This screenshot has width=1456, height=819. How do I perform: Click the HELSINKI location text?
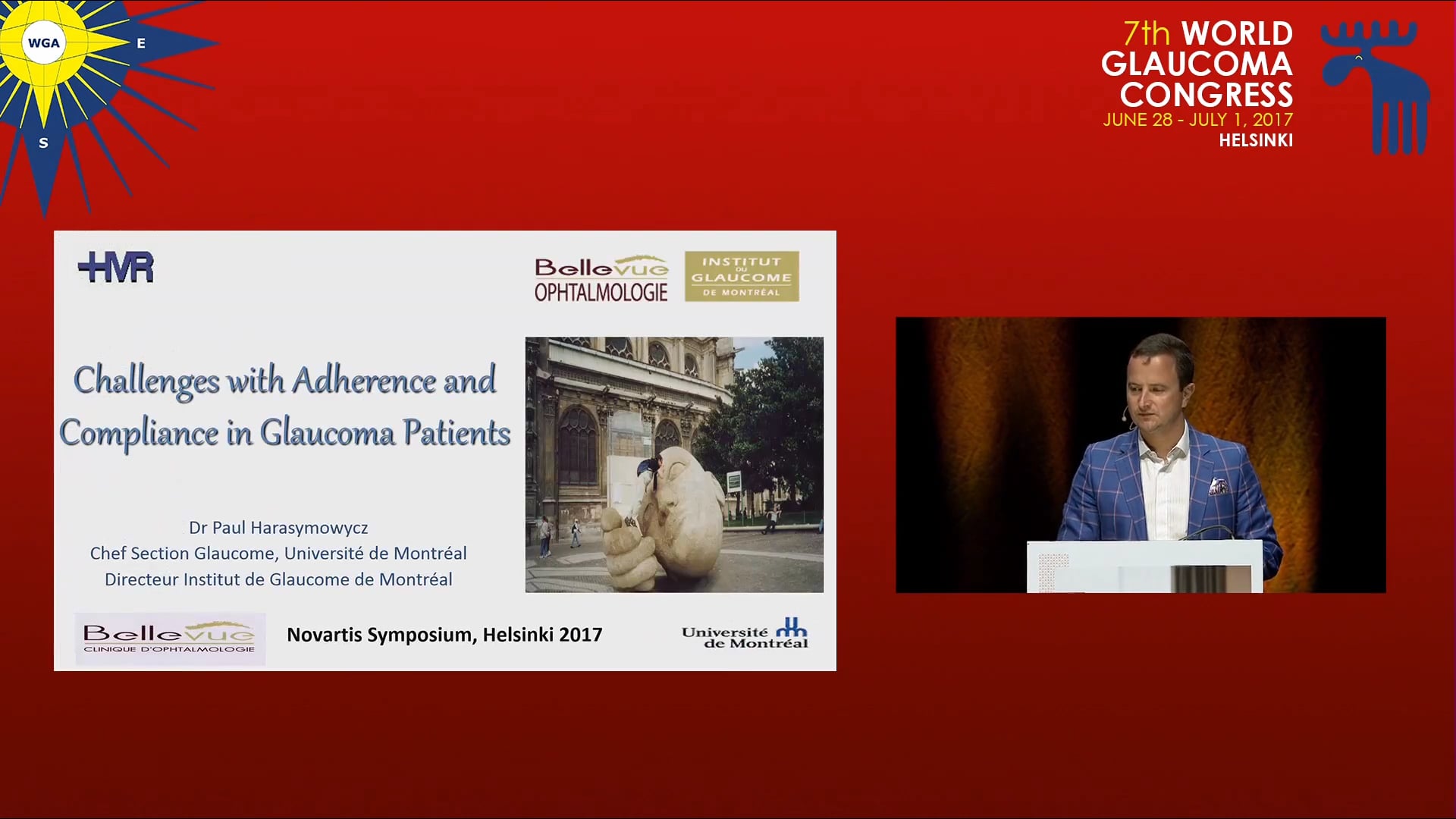click(1255, 140)
